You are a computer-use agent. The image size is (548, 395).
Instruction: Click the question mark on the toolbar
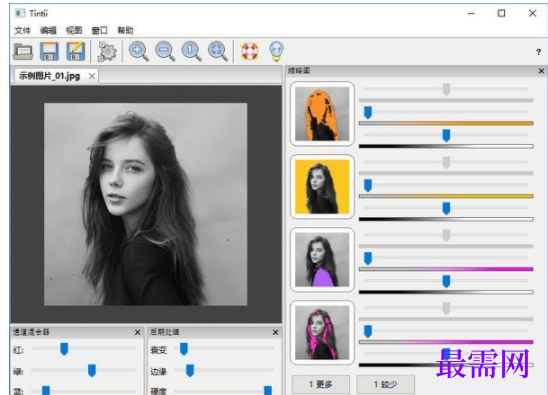point(538,52)
